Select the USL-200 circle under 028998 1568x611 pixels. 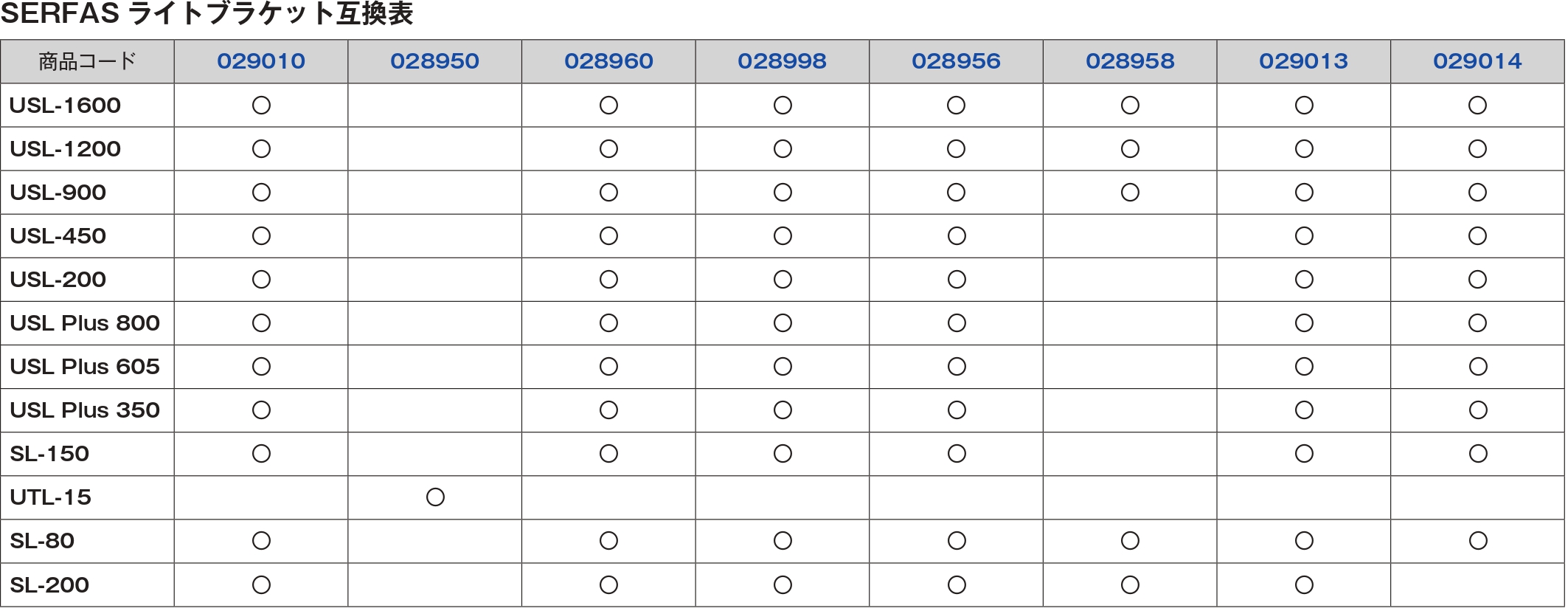pos(783,280)
